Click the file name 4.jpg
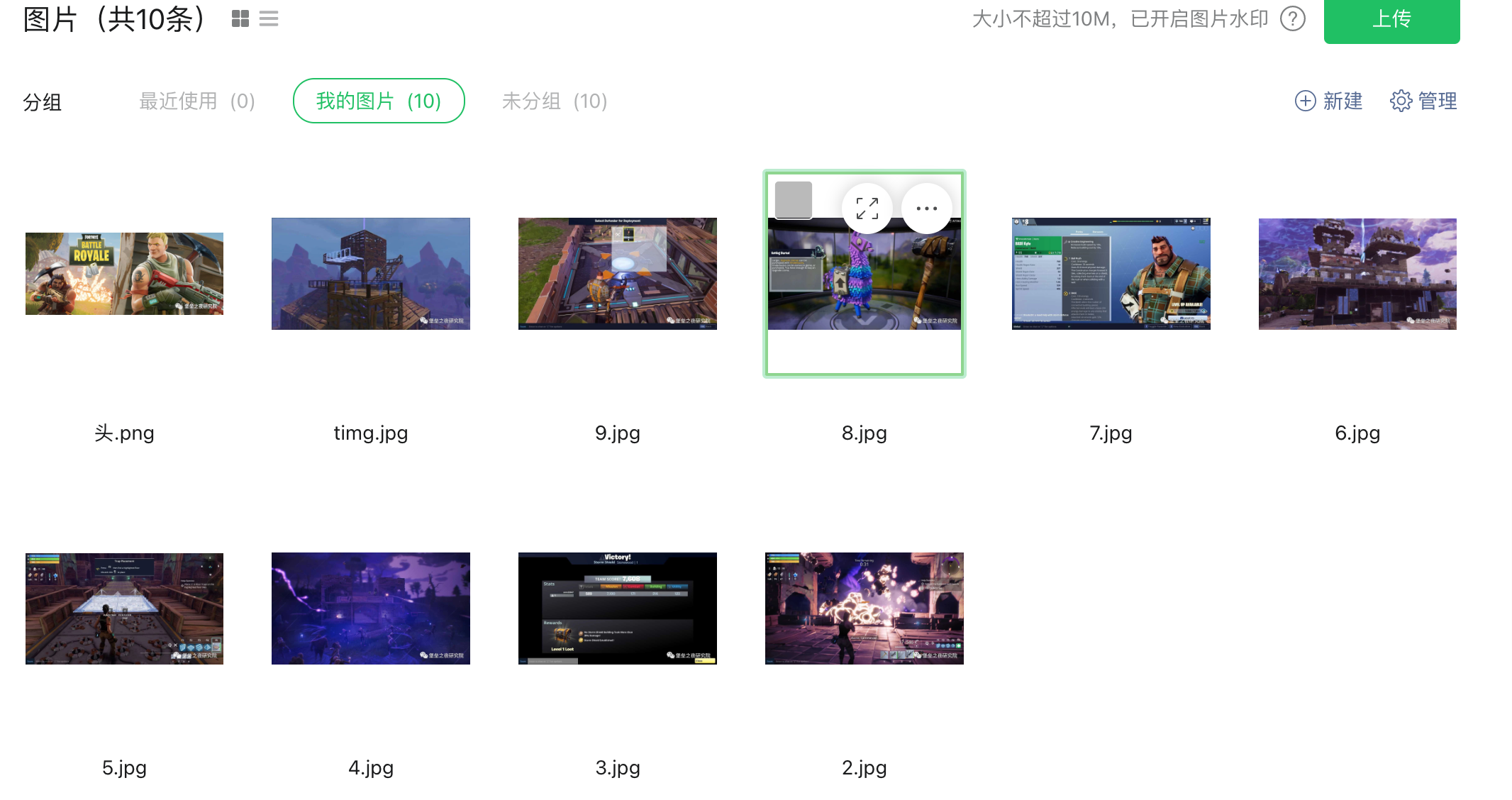The width and height of the screenshot is (1512, 800). 371,767
